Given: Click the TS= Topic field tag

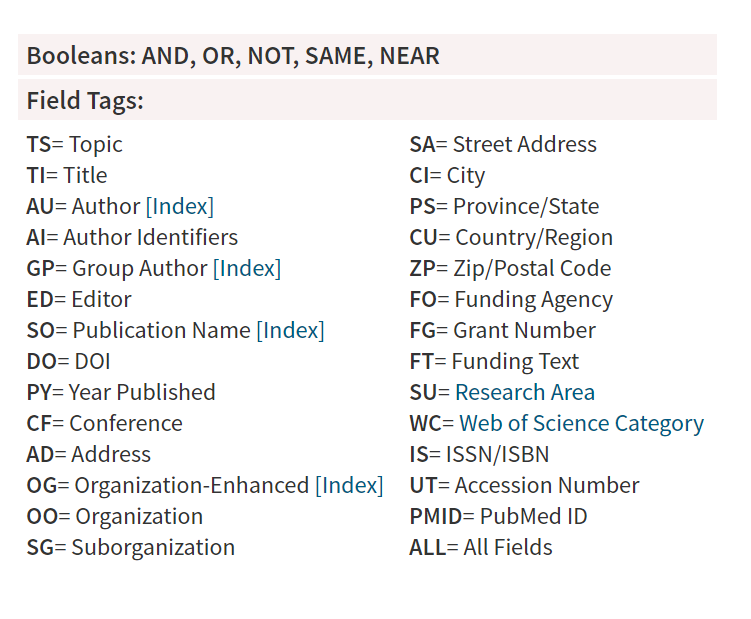Looking at the screenshot, I should 75,145.
